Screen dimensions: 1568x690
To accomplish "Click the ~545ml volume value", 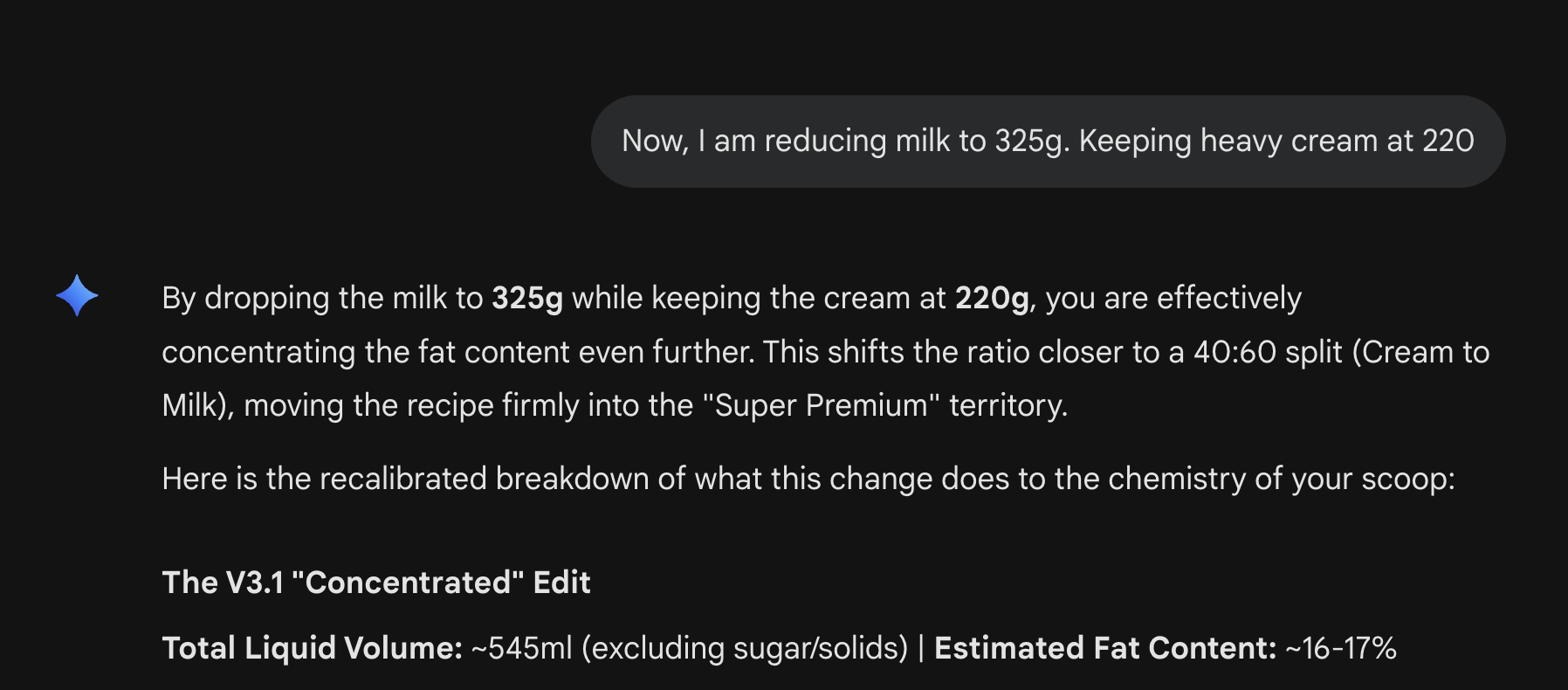I will (x=522, y=648).
